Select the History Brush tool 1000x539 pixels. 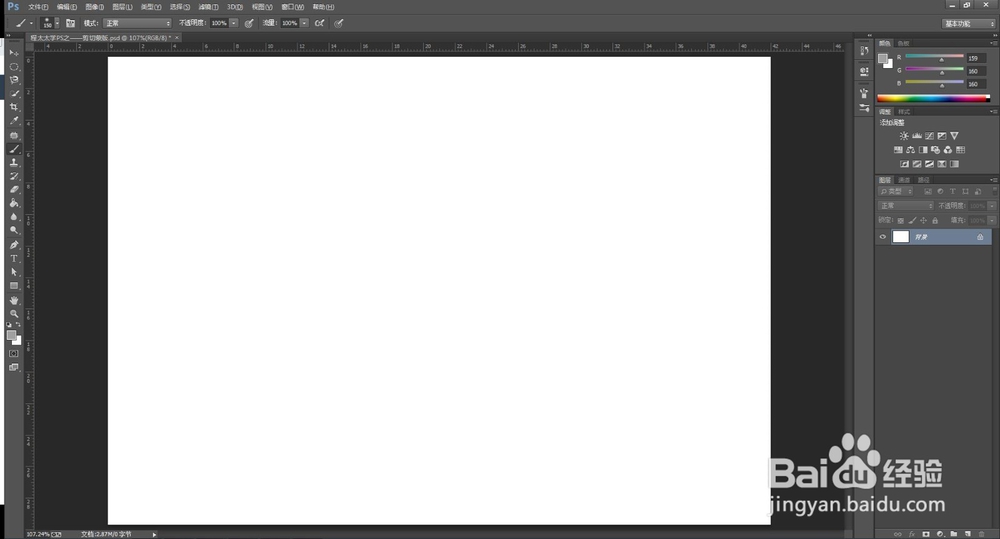point(14,176)
